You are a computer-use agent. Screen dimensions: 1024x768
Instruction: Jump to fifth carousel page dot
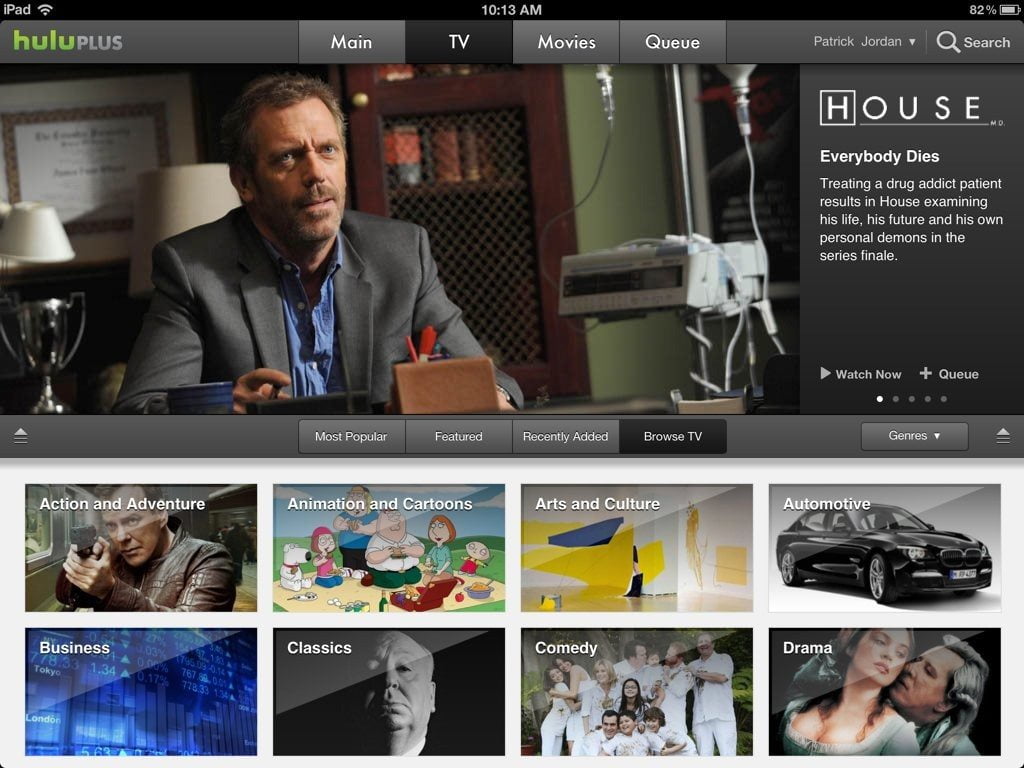tap(944, 399)
